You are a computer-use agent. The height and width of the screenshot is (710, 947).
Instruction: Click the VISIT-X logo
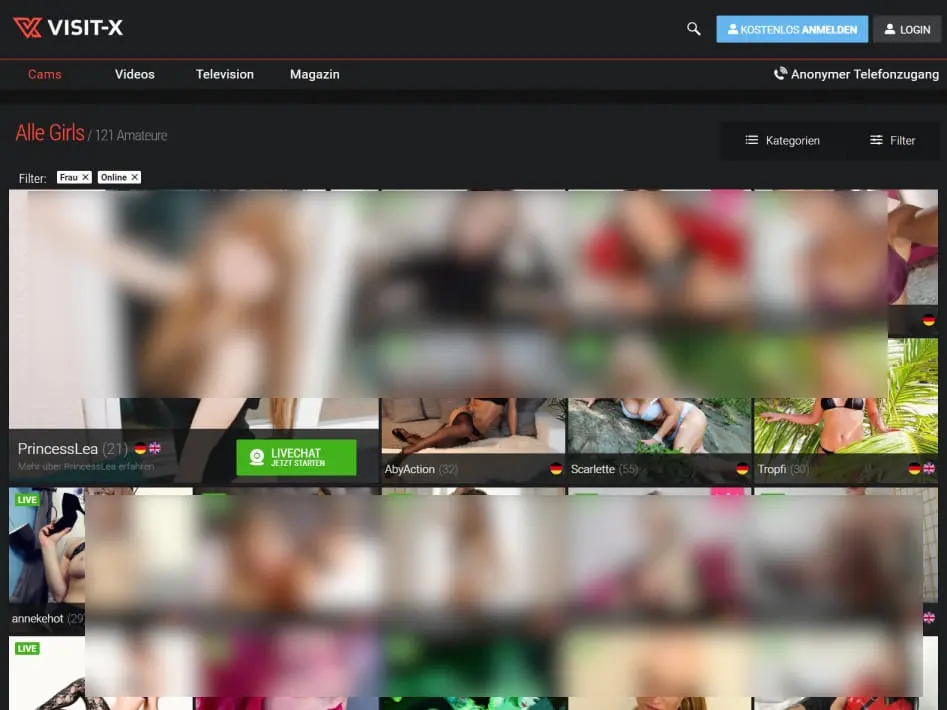point(68,28)
